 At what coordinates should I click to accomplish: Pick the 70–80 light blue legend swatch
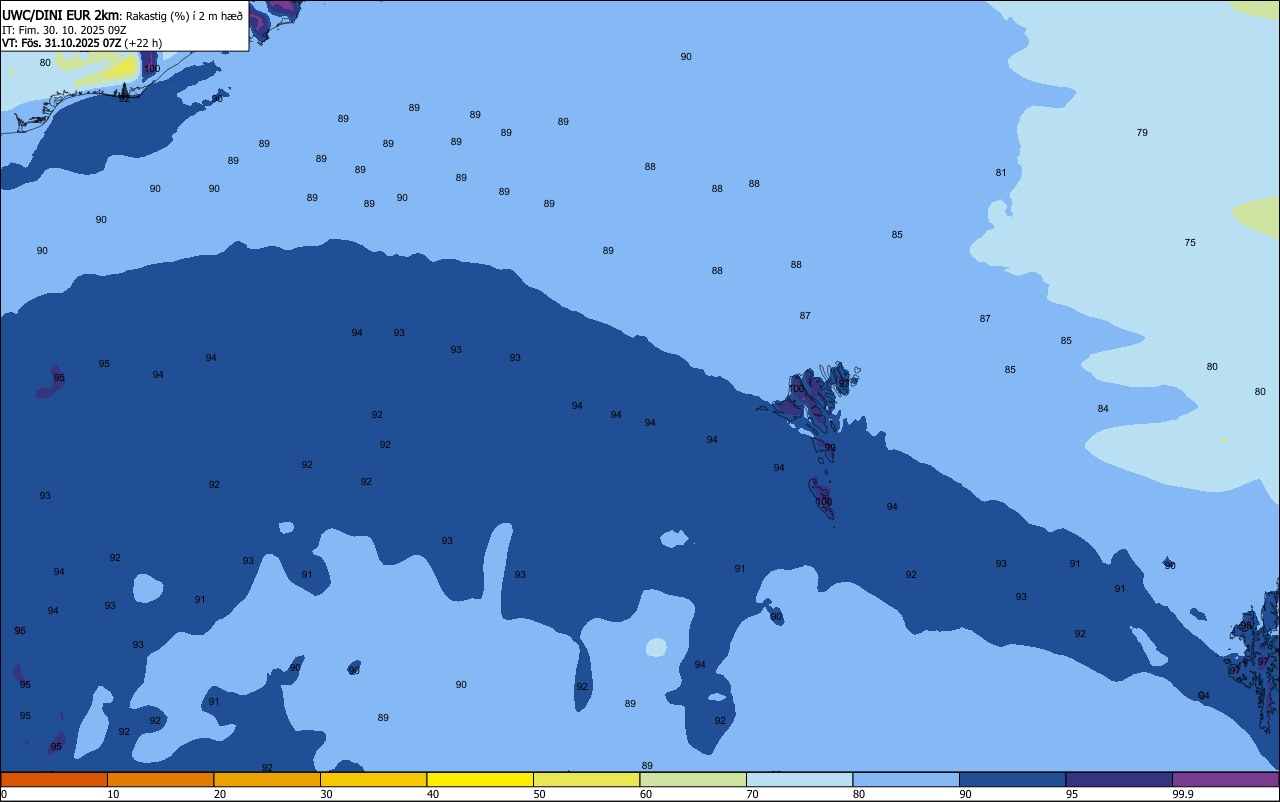click(799, 779)
